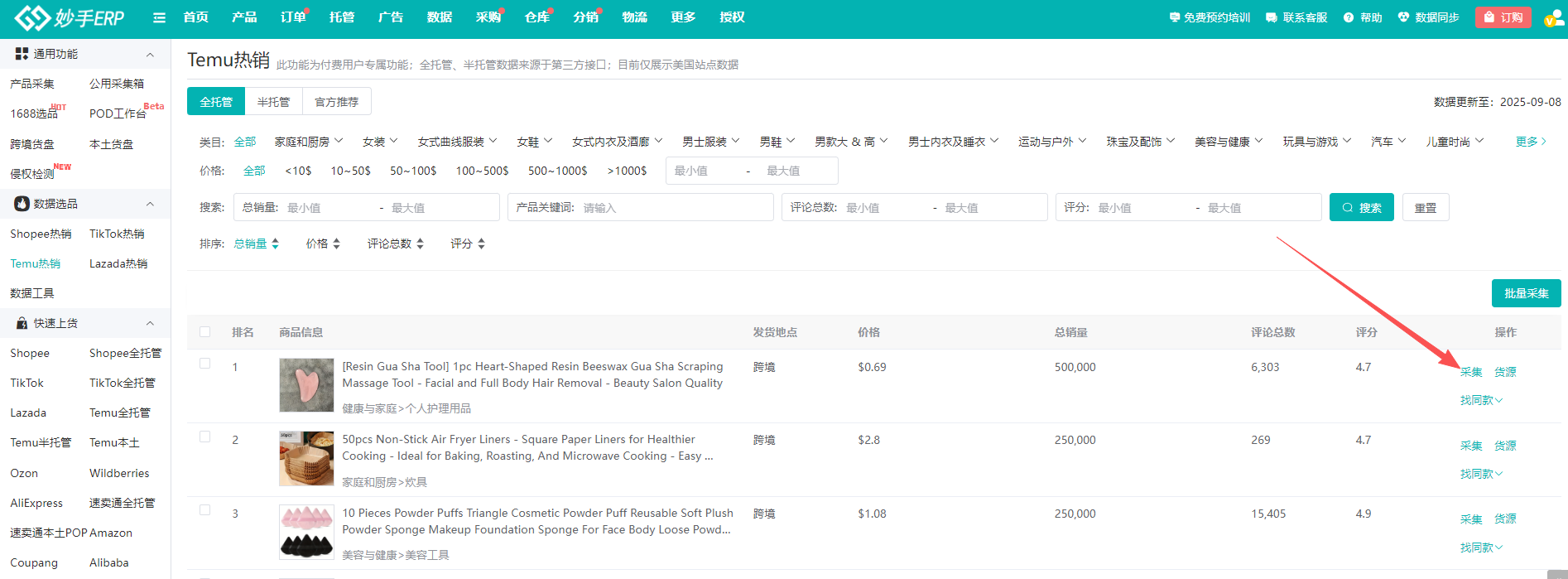Click the 搜索 search button
Image resolution: width=1568 pixels, height=579 pixels.
pyautogui.click(x=1362, y=207)
